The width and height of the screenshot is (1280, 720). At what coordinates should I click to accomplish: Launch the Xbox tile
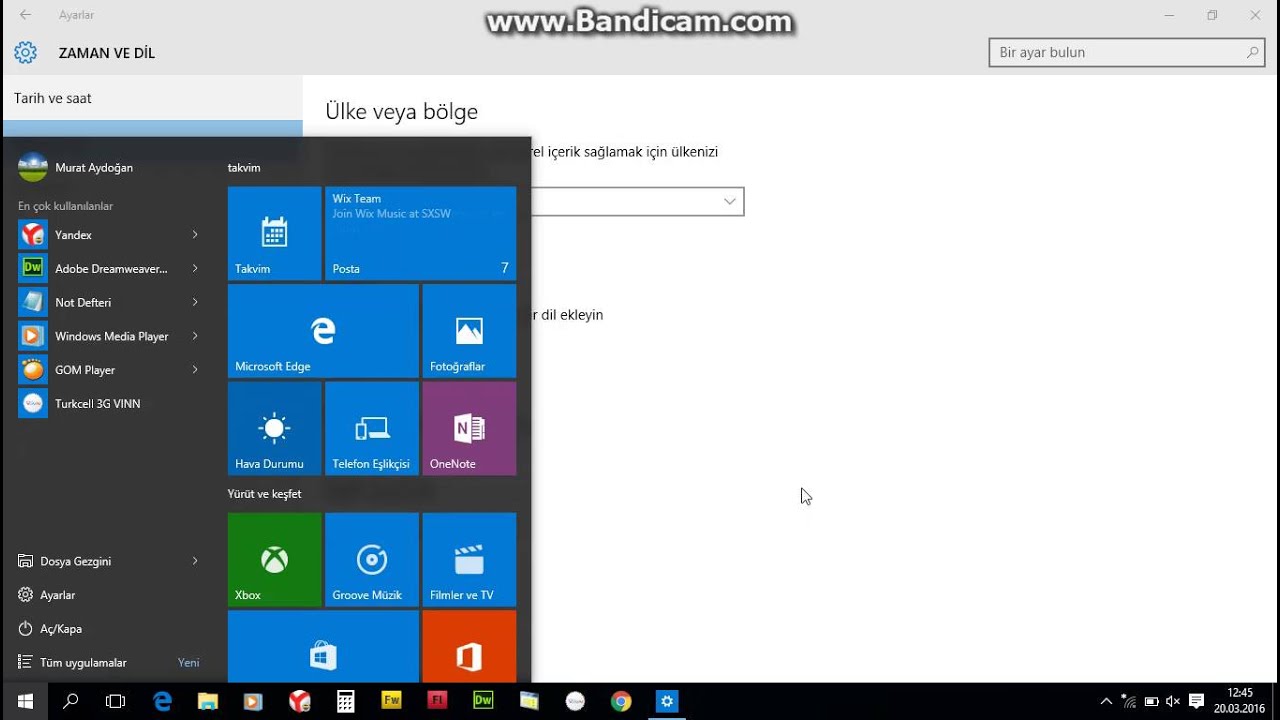(x=275, y=559)
